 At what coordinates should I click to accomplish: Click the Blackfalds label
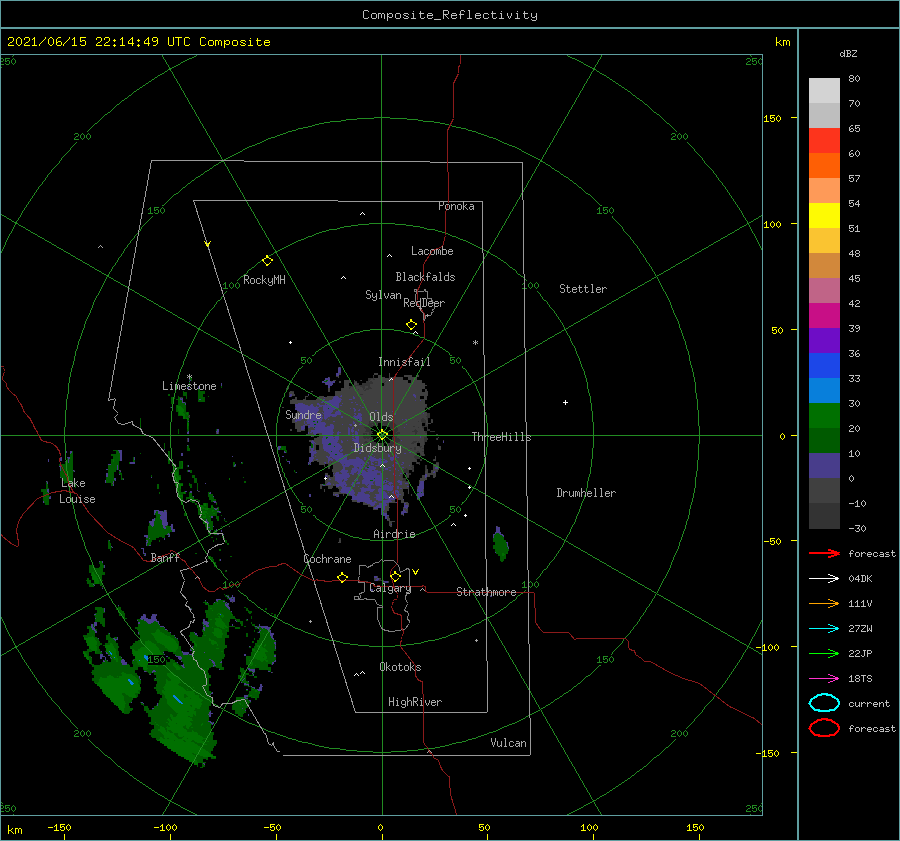[x=425, y=277]
